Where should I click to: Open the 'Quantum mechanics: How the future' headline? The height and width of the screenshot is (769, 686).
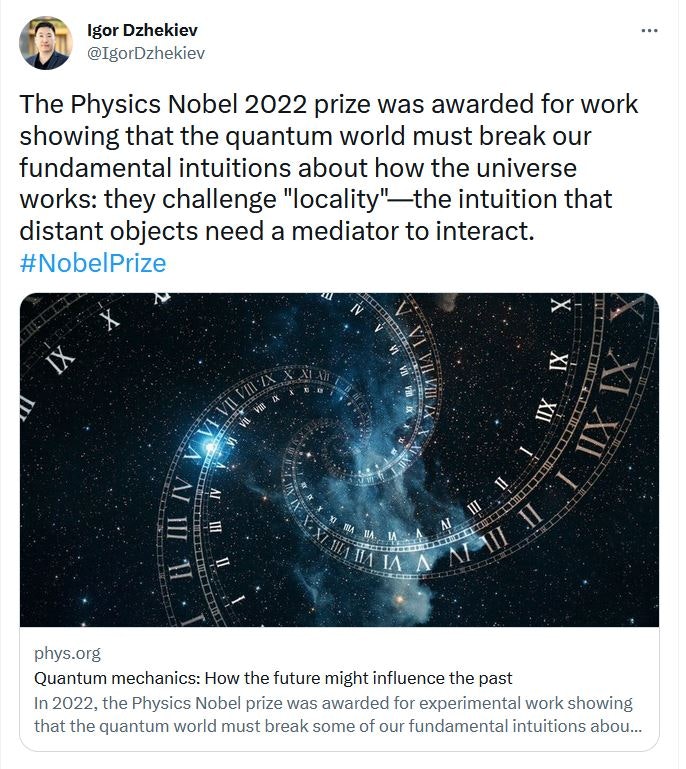pos(273,678)
